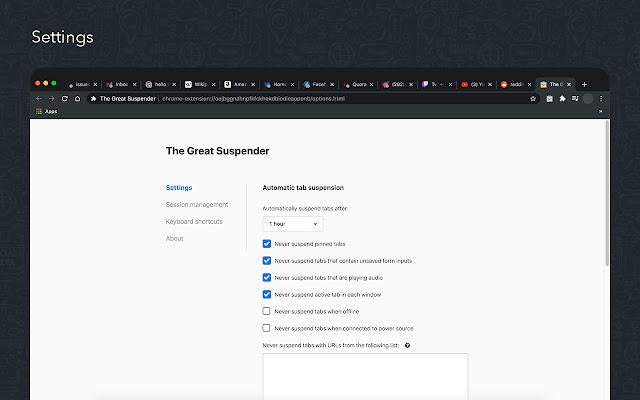The height and width of the screenshot is (400, 640).
Task: Close the bookmarks bar notice with X
Action: (x=600, y=111)
